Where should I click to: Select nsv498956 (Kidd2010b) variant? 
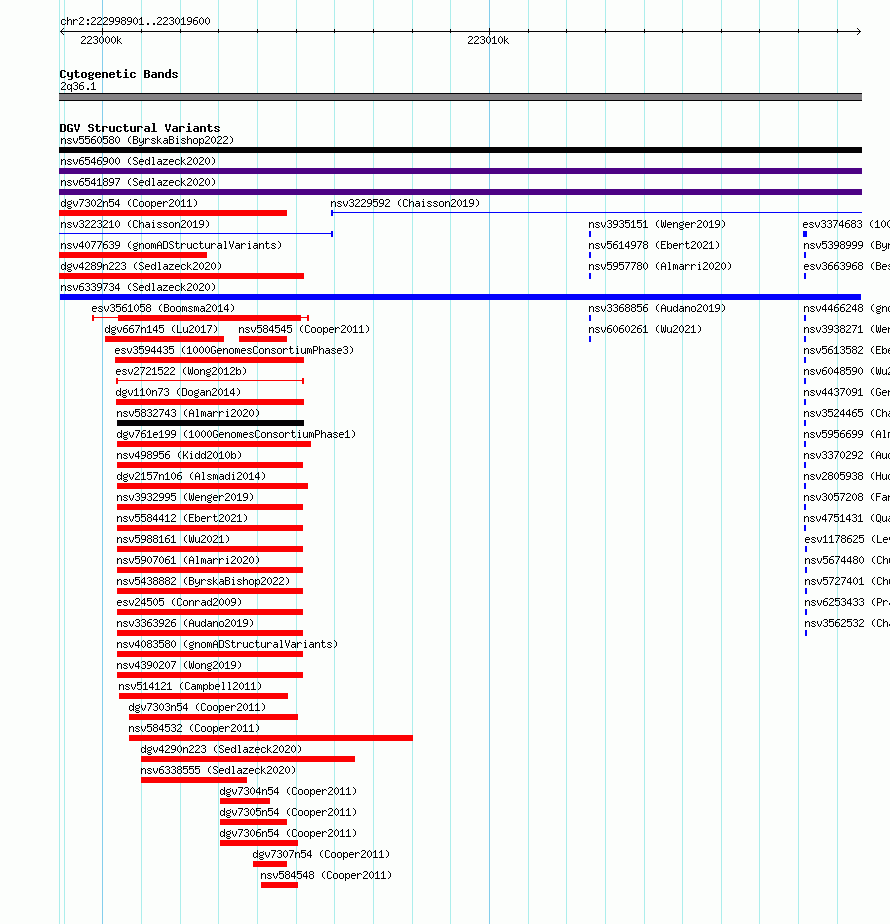(179, 456)
